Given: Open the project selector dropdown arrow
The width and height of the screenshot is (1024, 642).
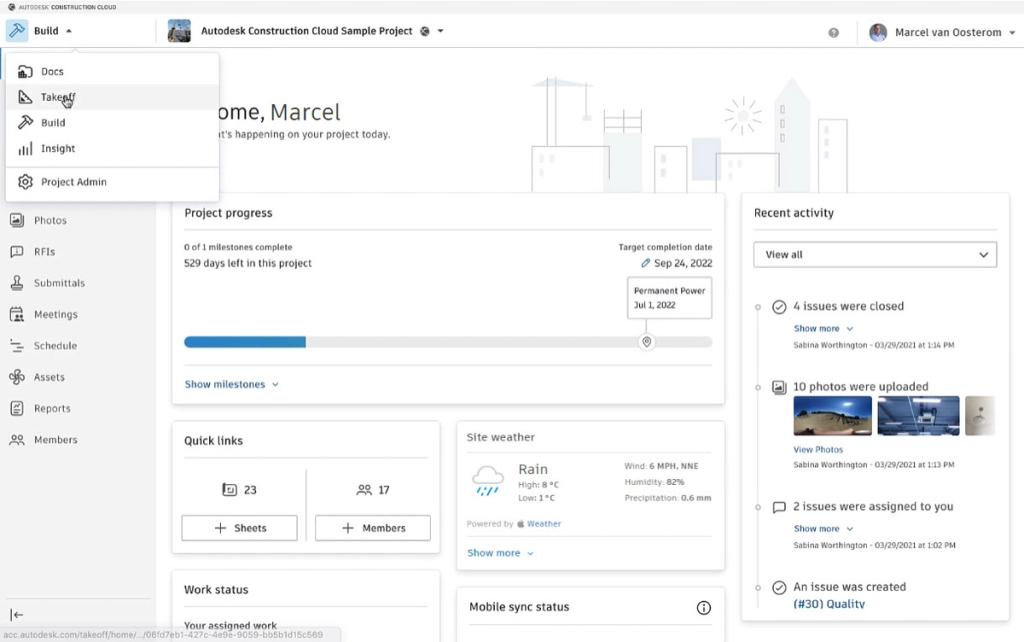Looking at the screenshot, I should pyautogui.click(x=440, y=31).
